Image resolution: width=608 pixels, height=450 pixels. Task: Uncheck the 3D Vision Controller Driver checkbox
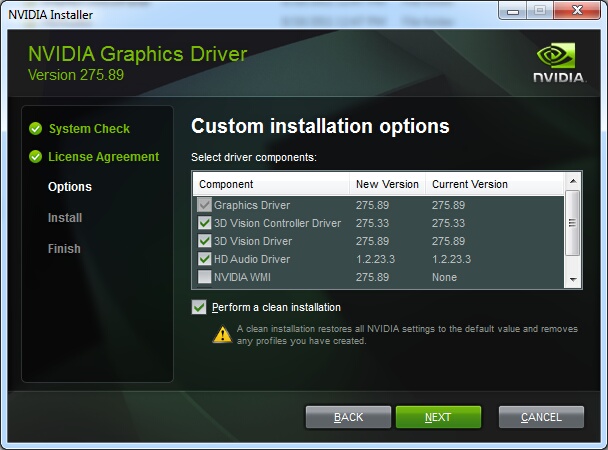[x=204, y=223]
